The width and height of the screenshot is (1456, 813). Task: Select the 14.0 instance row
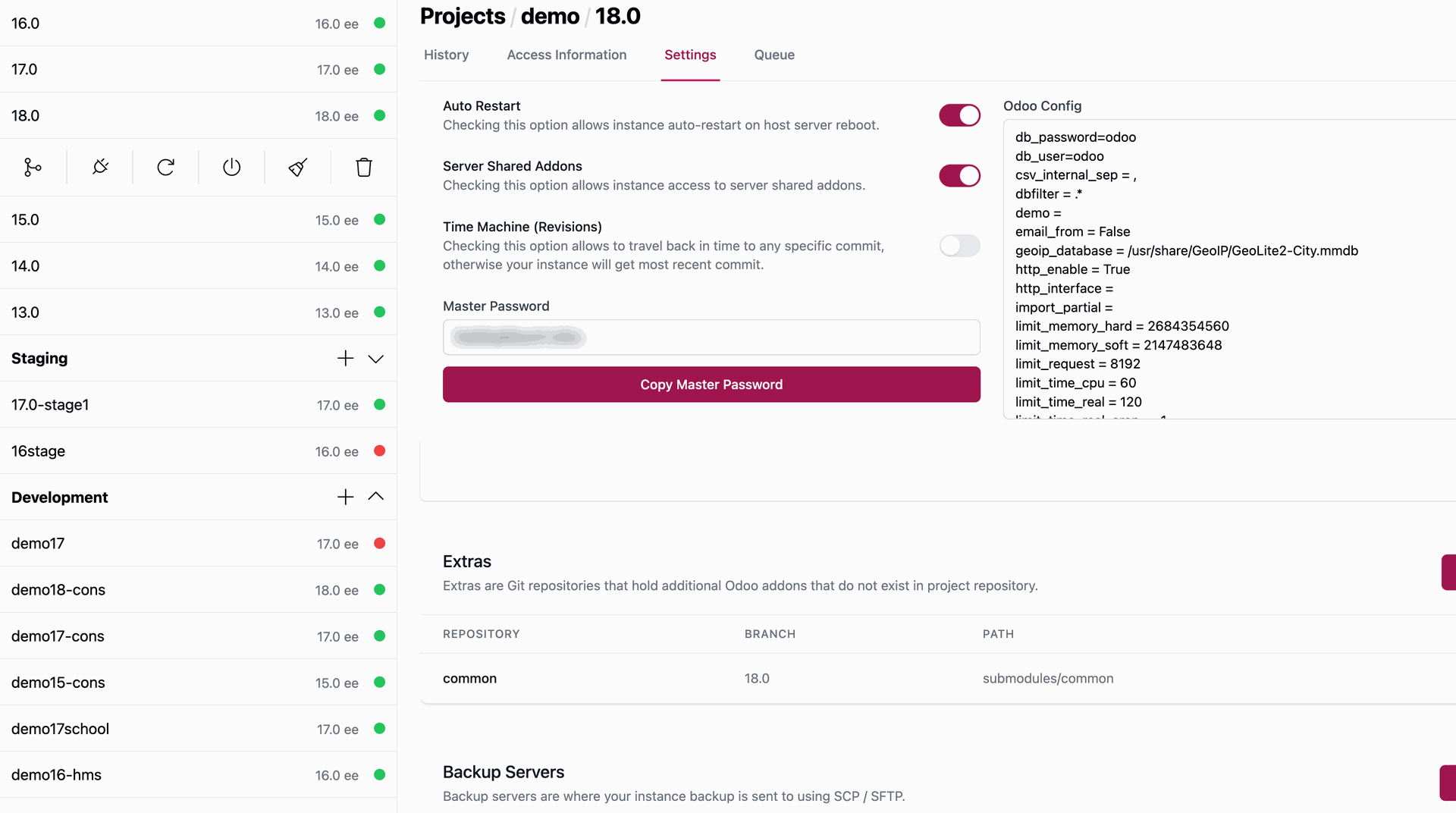coord(198,266)
